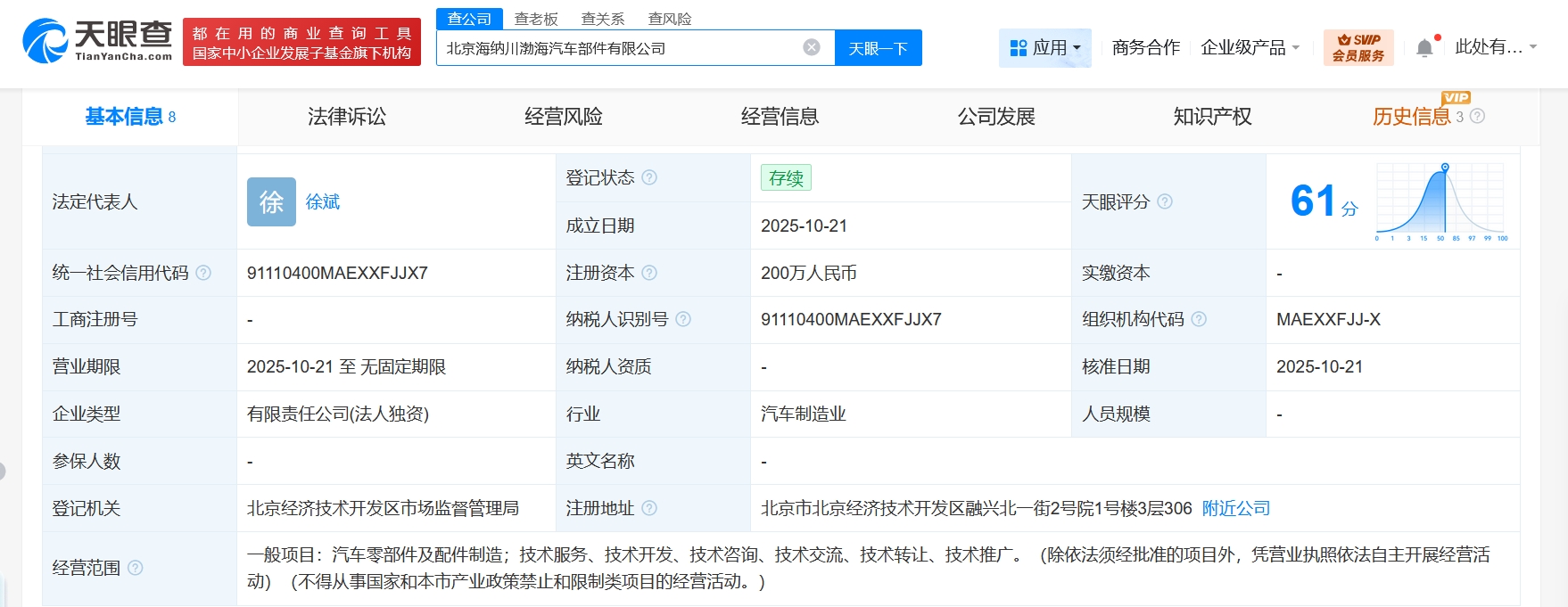Expand the 应用 dropdown menu

(1044, 48)
